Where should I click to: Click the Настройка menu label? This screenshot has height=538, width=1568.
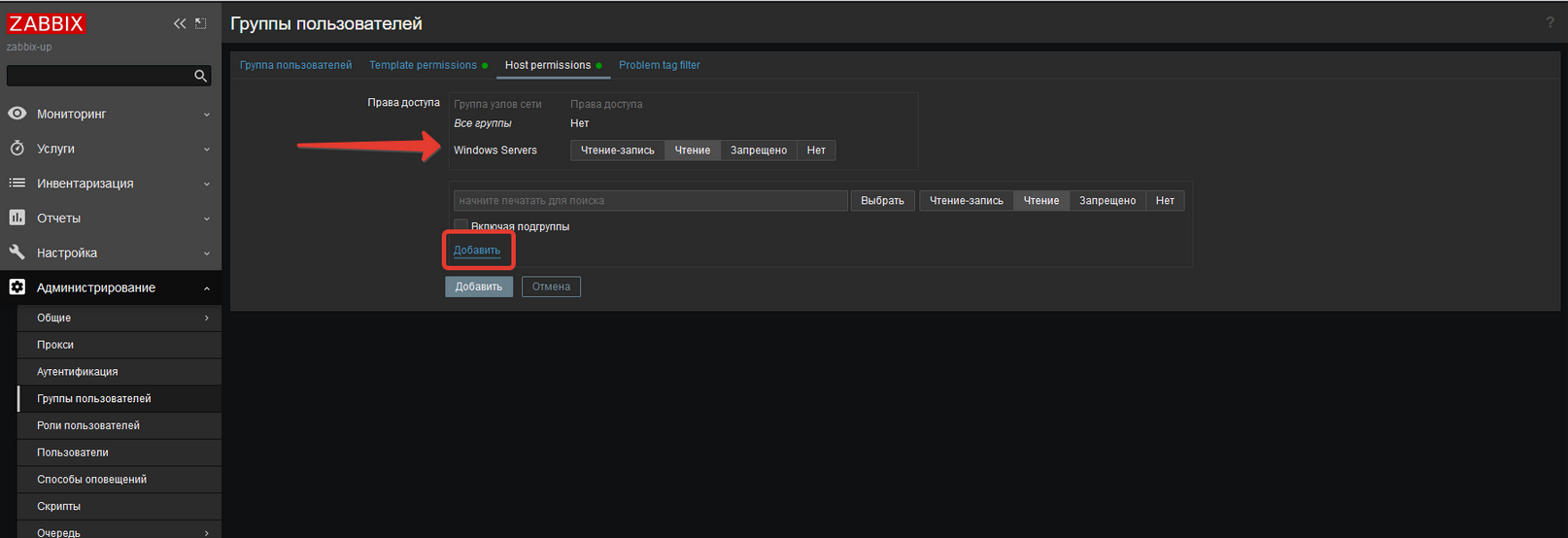67,252
